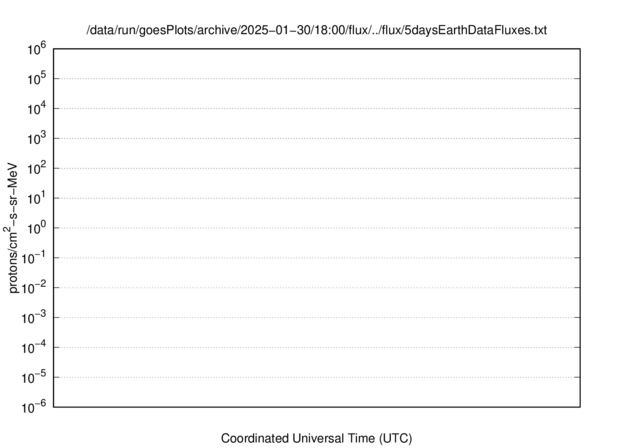Click the Coordinated Universal Time axis label
This screenshot has width=640, height=448.
[316, 438]
